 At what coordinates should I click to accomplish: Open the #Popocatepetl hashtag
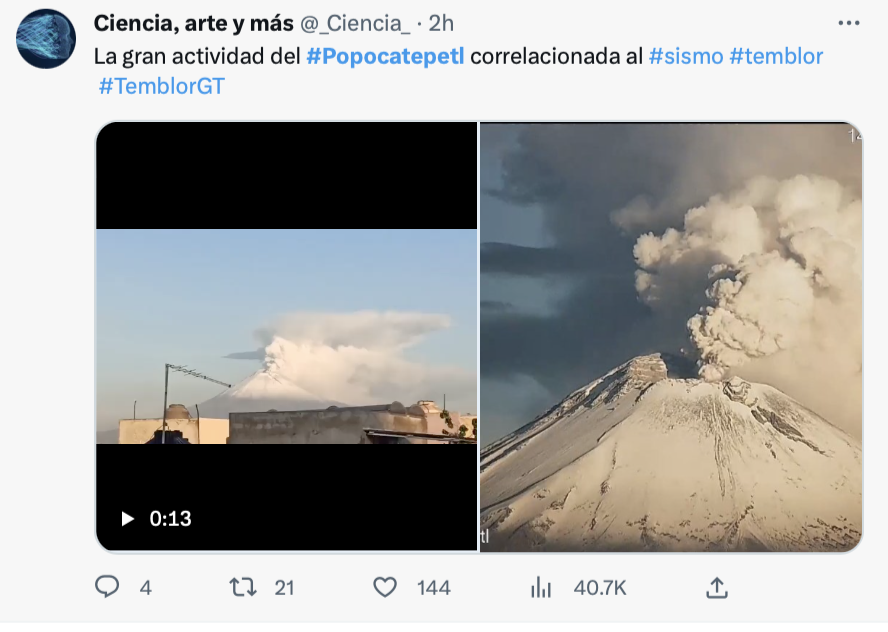(385, 56)
